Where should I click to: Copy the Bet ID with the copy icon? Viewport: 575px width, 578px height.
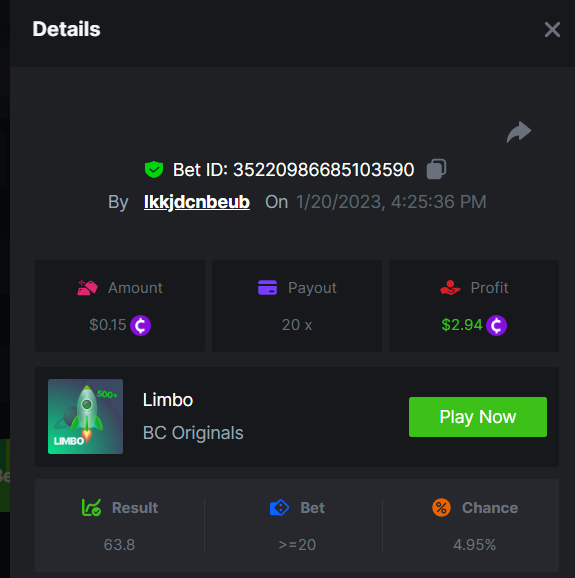click(436, 169)
